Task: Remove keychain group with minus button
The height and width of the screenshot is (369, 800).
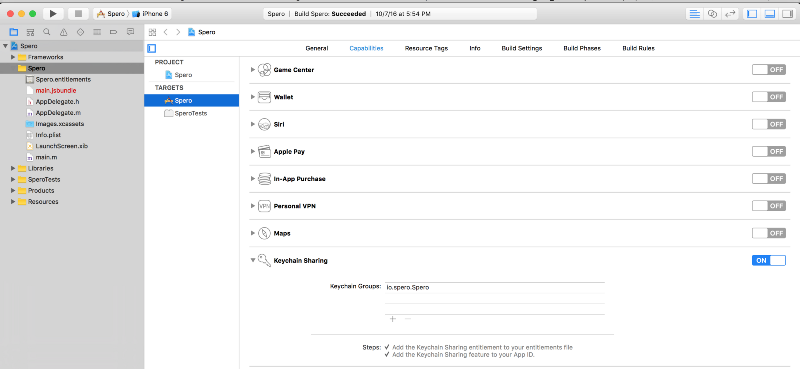Action: [x=408, y=319]
